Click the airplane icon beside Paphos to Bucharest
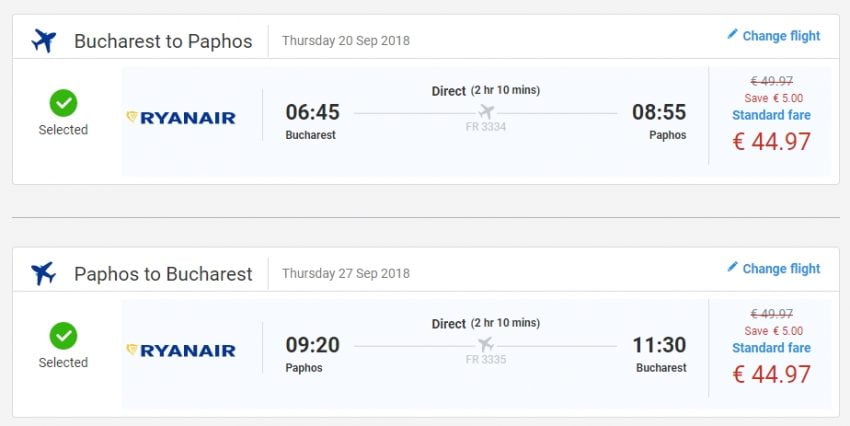 coord(44,273)
